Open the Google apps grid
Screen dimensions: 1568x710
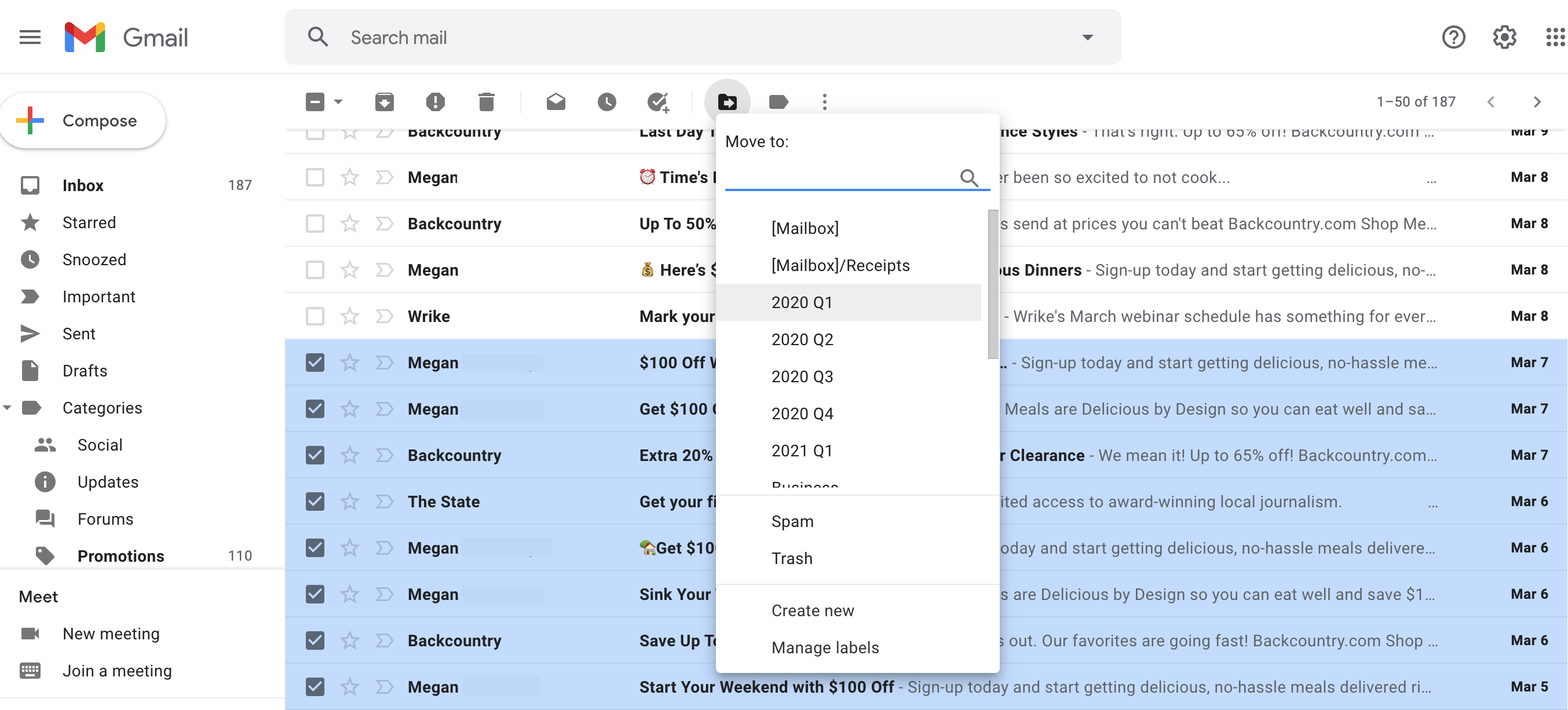(x=1555, y=38)
